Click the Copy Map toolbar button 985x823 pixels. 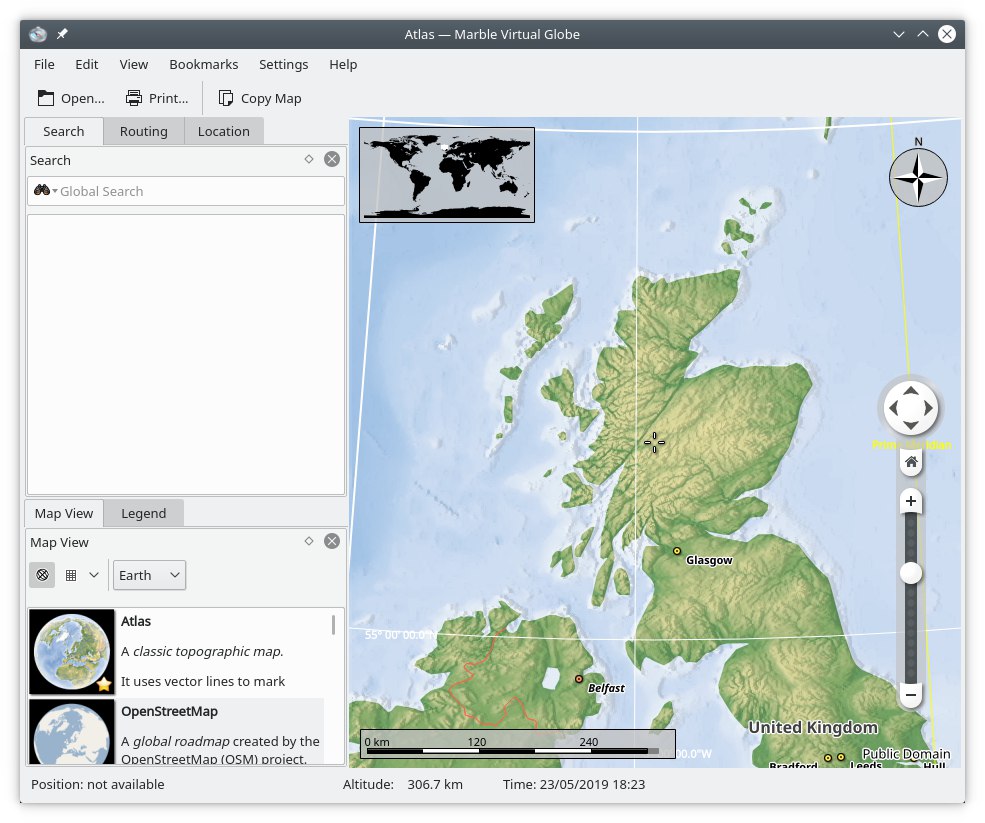pyautogui.click(x=260, y=98)
